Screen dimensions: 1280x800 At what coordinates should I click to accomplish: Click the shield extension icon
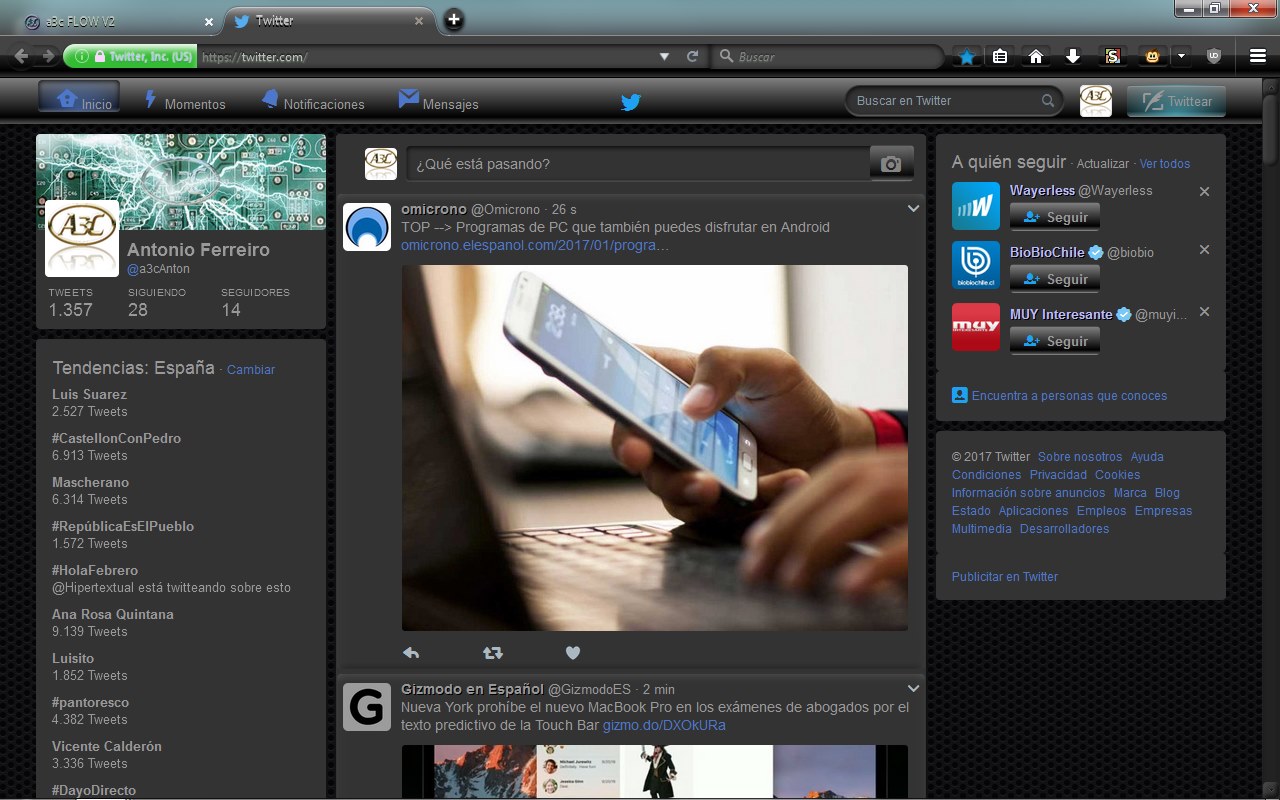[x=1214, y=57]
